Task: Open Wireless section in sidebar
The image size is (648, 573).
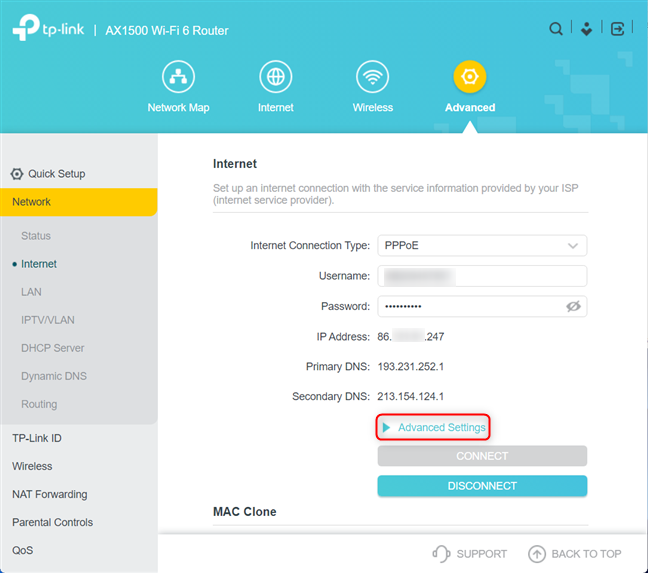Action: tap(32, 466)
